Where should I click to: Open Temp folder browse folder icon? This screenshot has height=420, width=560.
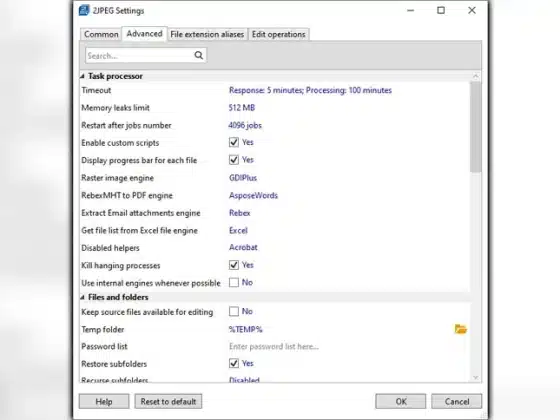click(x=460, y=329)
